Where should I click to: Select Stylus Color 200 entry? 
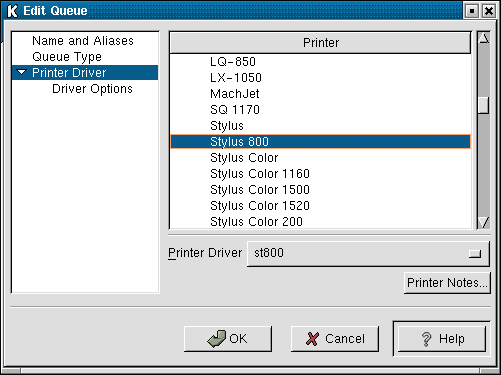tap(320, 221)
